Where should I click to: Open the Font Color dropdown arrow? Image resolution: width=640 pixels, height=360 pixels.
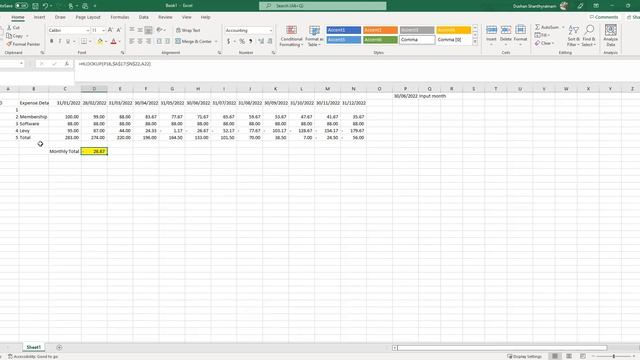pyautogui.click(x=120, y=41)
